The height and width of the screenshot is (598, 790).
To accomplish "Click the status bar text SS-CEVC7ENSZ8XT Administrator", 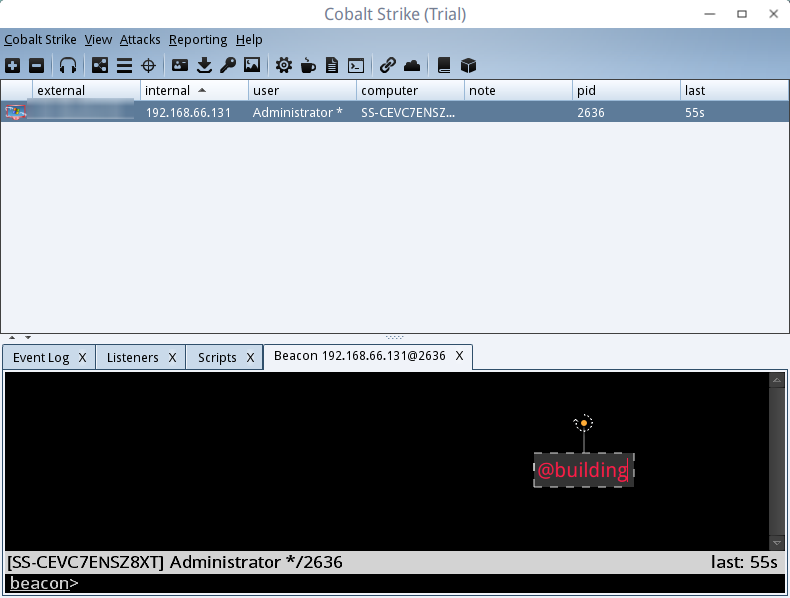I will point(175,562).
